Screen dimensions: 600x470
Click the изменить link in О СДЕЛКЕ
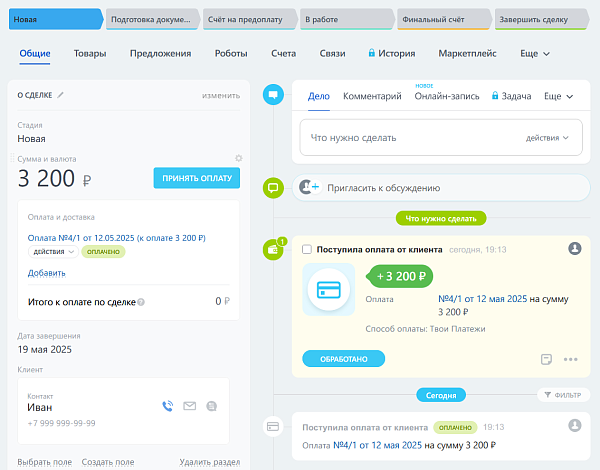[221, 95]
